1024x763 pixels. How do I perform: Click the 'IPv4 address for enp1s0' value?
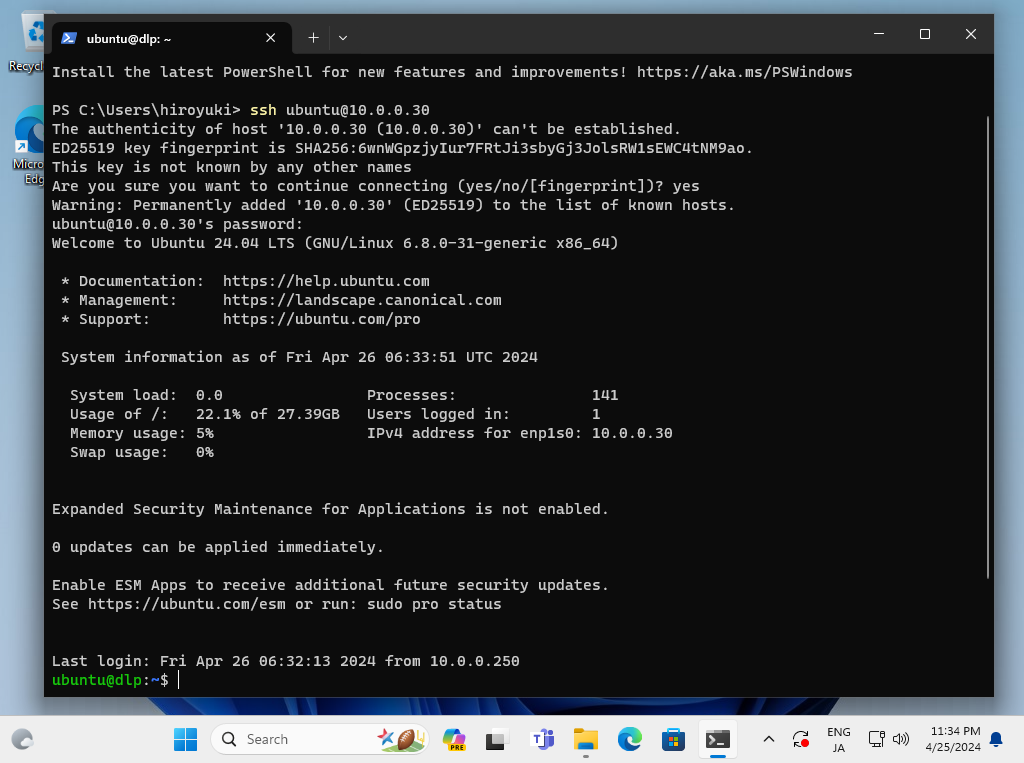(x=632, y=433)
